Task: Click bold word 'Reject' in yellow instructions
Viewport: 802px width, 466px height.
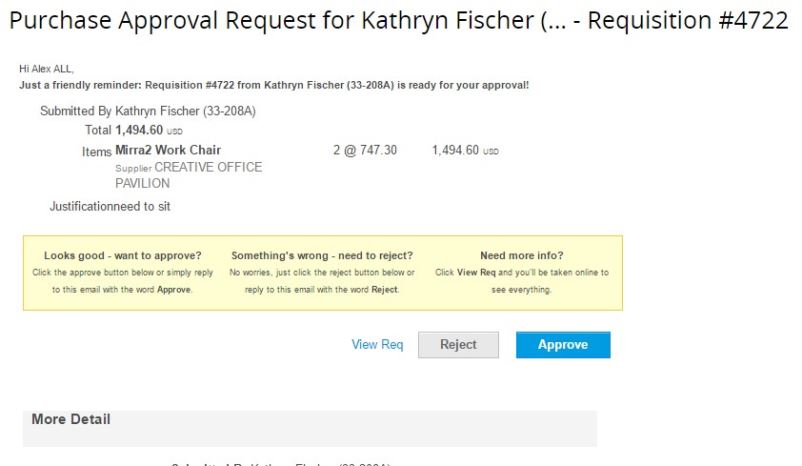Action: [383, 290]
